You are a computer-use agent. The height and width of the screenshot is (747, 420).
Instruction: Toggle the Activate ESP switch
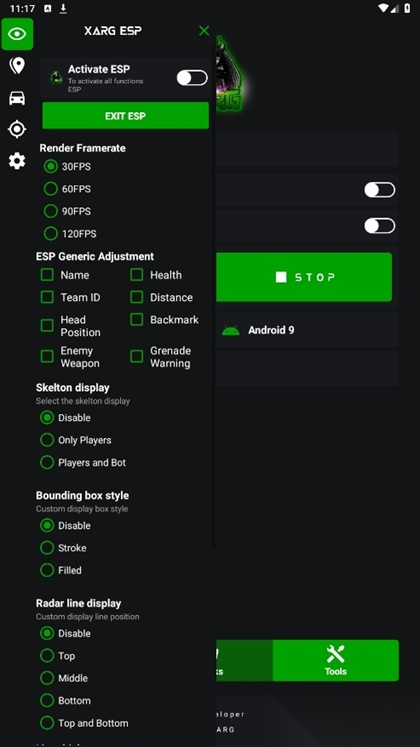pos(192,78)
